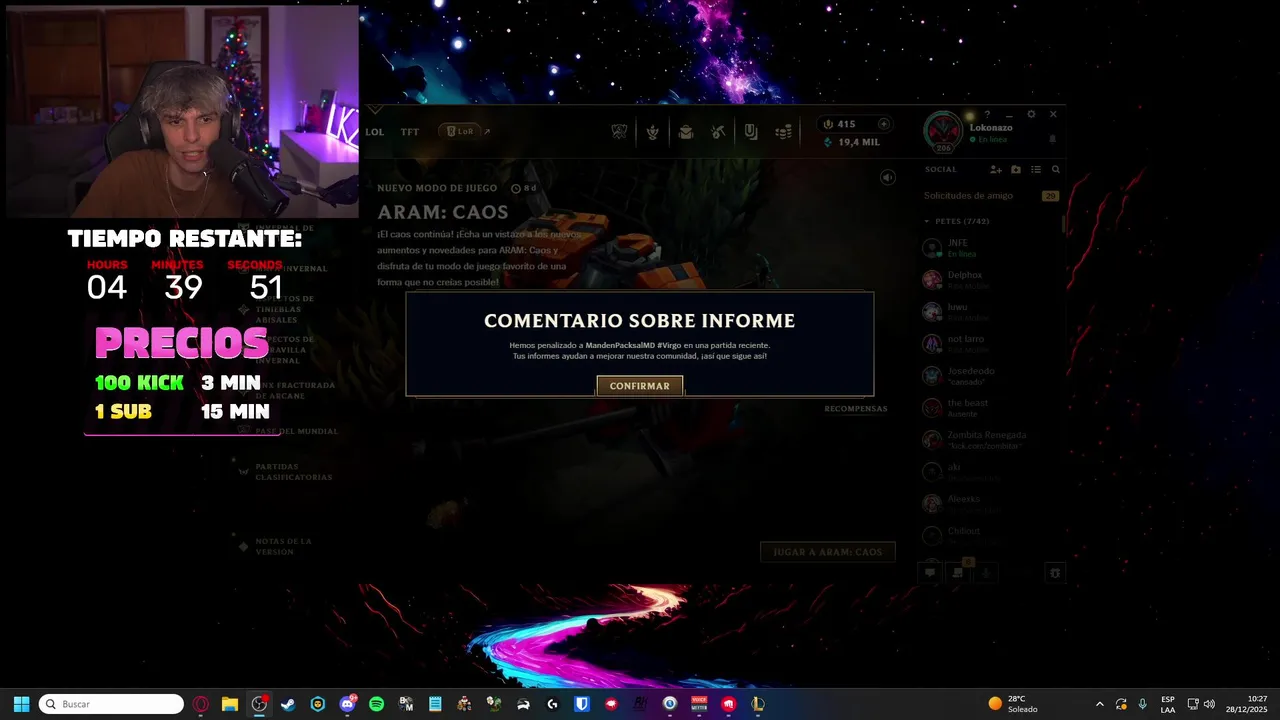Add a friend in Social panel
The height and width of the screenshot is (720, 1280).
click(996, 170)
